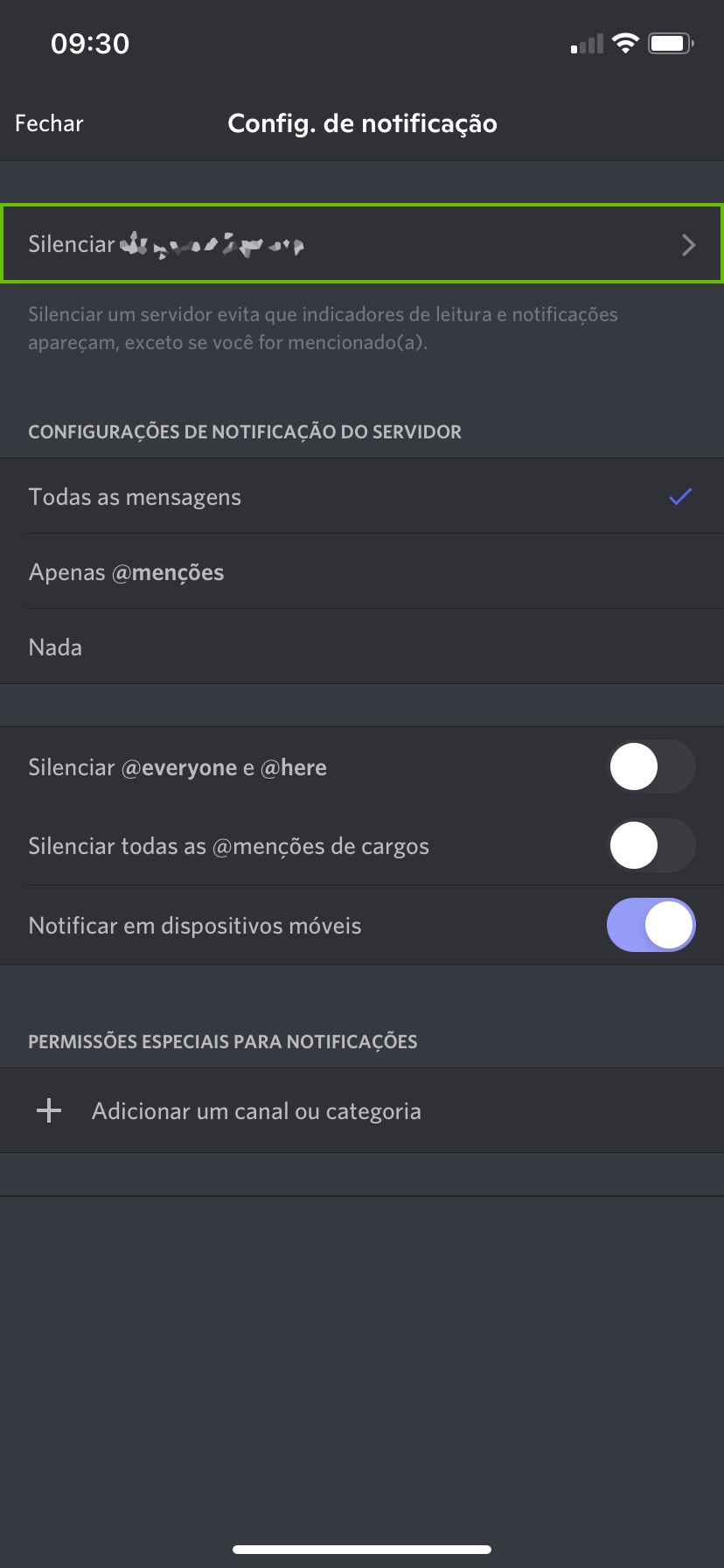Disable Notificar em dispositivos móveis switch
The width and height of the screenshot is (724, 1568).
click(651, 926)
